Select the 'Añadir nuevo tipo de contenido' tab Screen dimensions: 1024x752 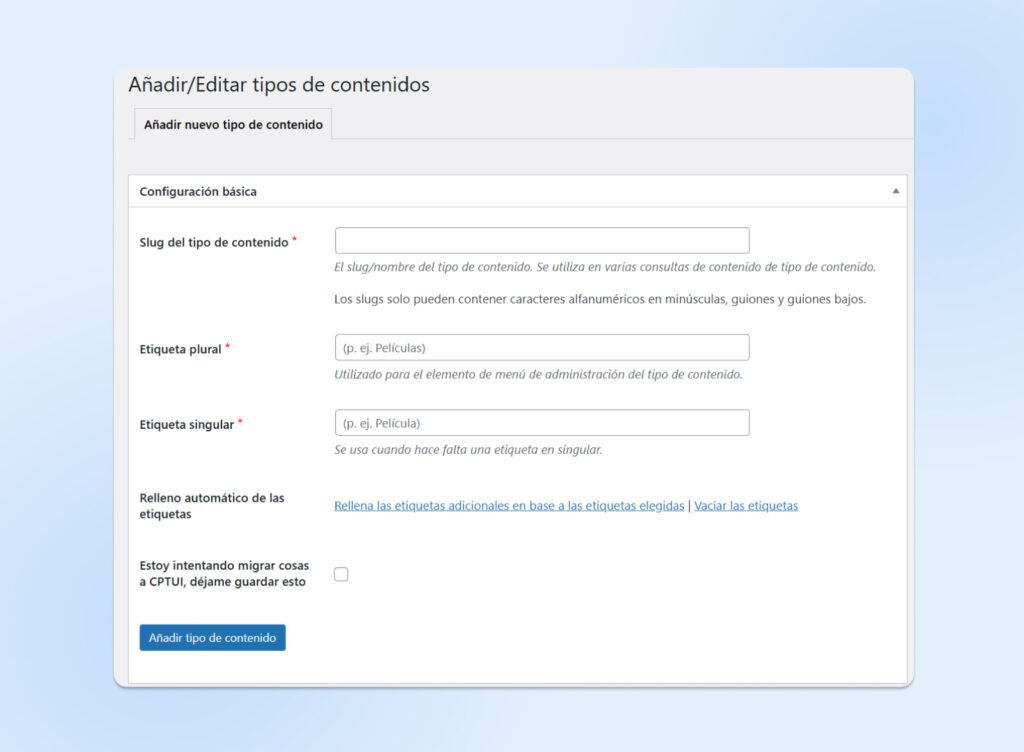233,125
